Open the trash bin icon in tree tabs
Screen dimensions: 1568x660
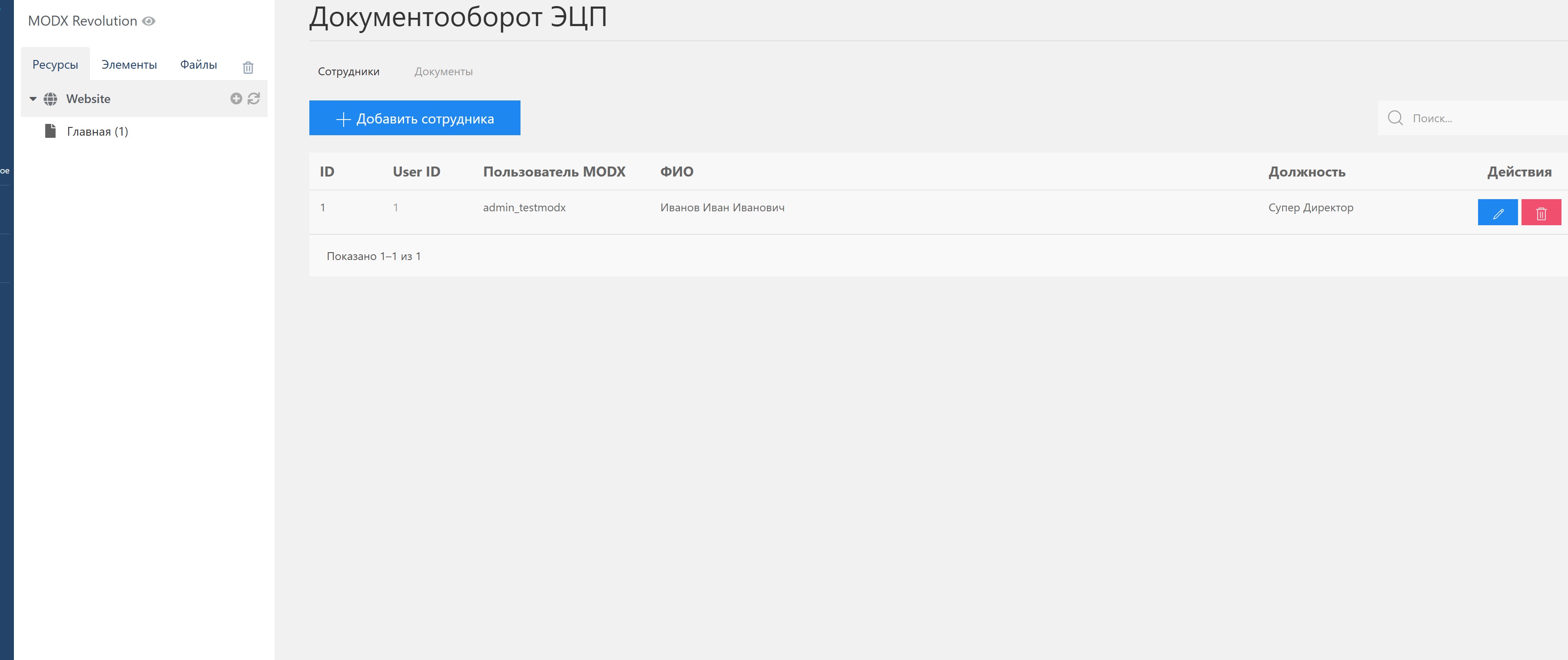click(x=248, y=67)
